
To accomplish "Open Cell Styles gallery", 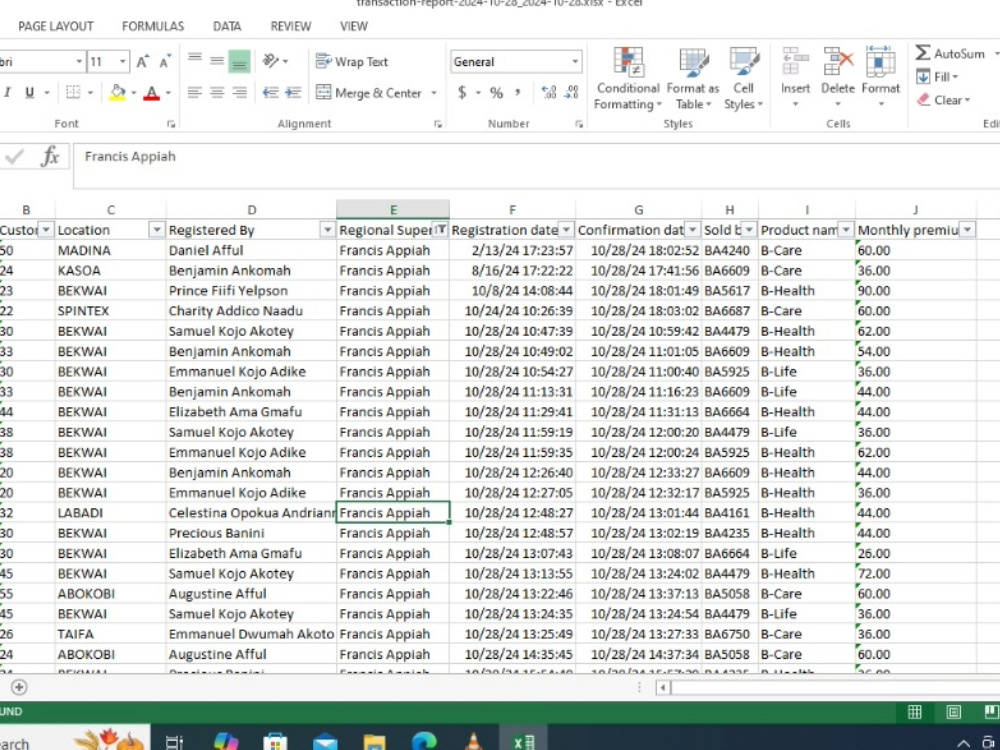I will pyautogui.click(x=743, y=79).
